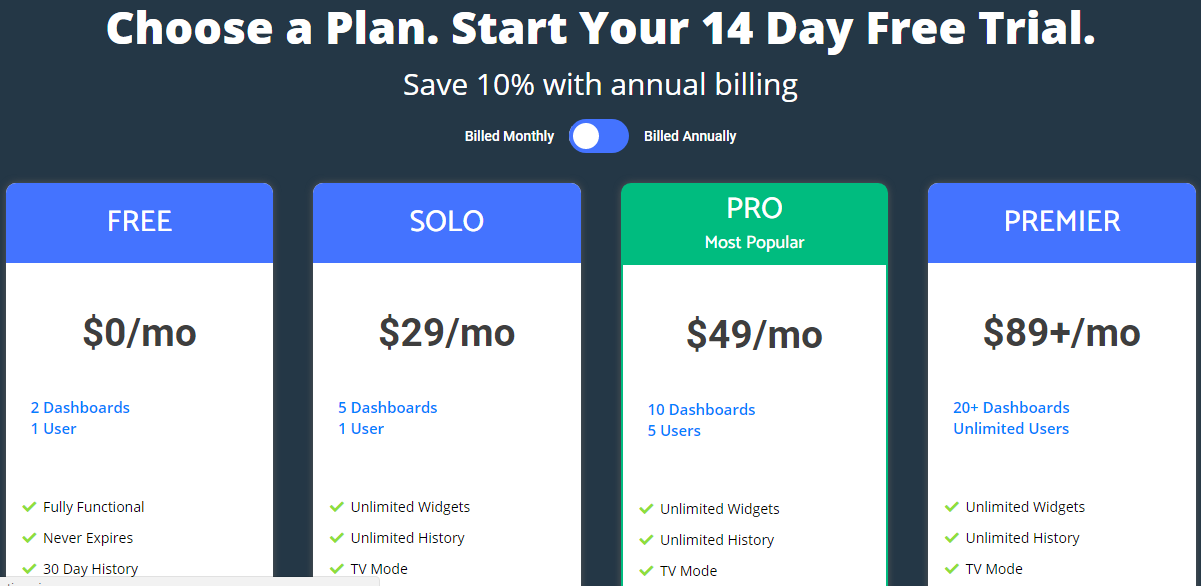Viewport: 1201px width, 586px height.
Task: Click PREMIER plan's Unlimited History checkmark
Action: click(x=952, y=538)
